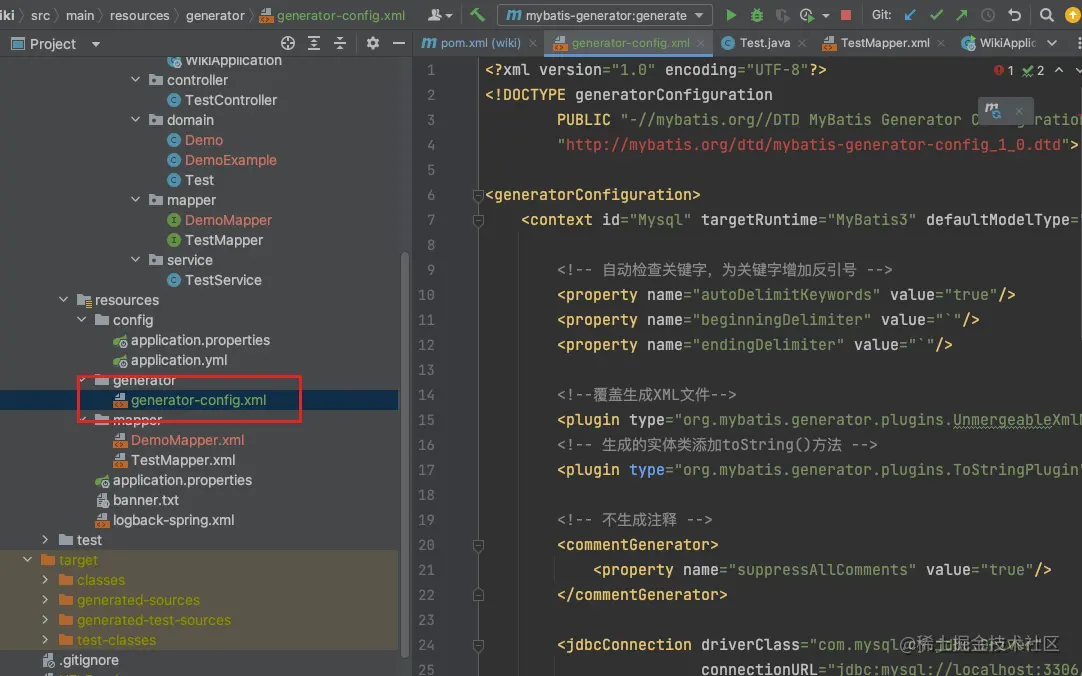Click the green typo warnings indicator
The height and width of the screenshot is (676, 1082).
coord(1033,70)
